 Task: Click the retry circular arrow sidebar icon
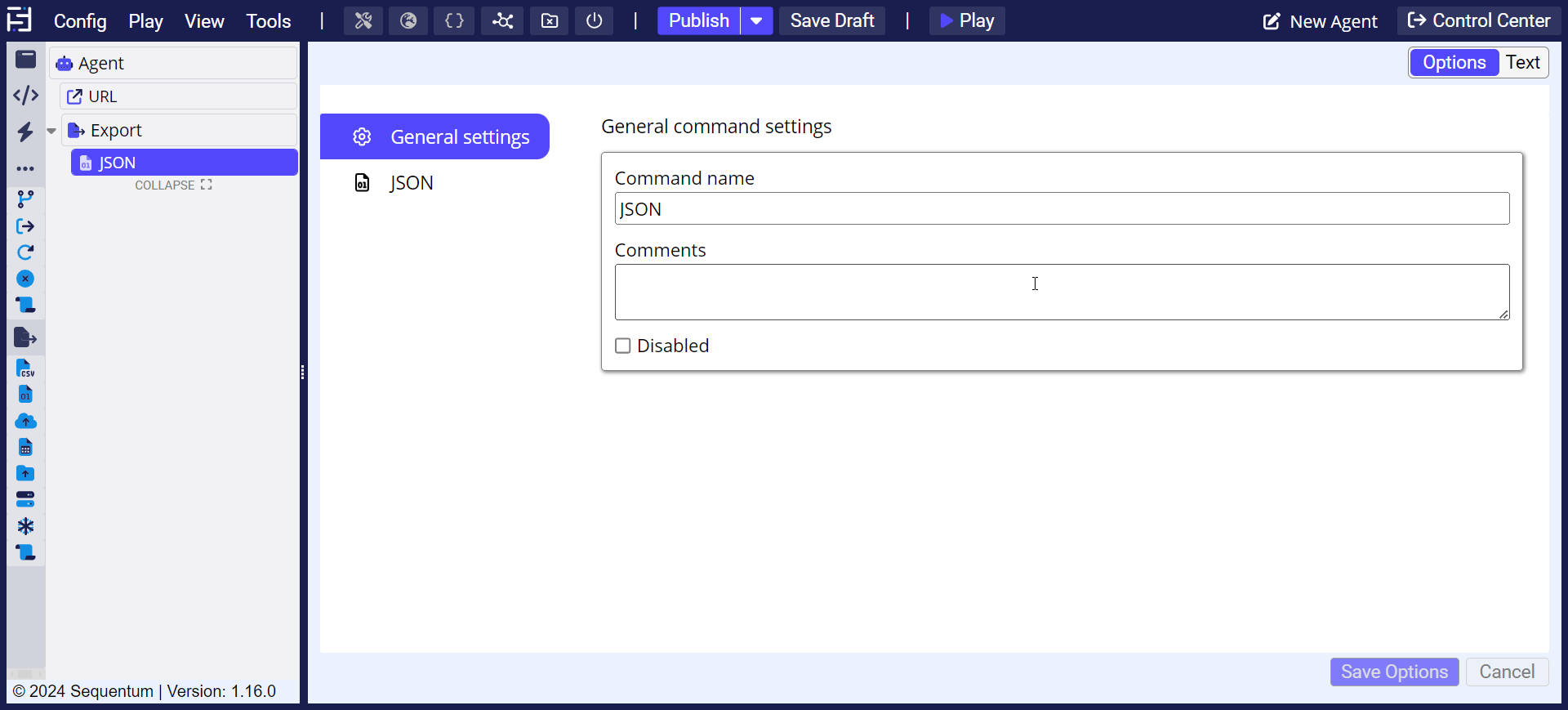tap(26, 252)
